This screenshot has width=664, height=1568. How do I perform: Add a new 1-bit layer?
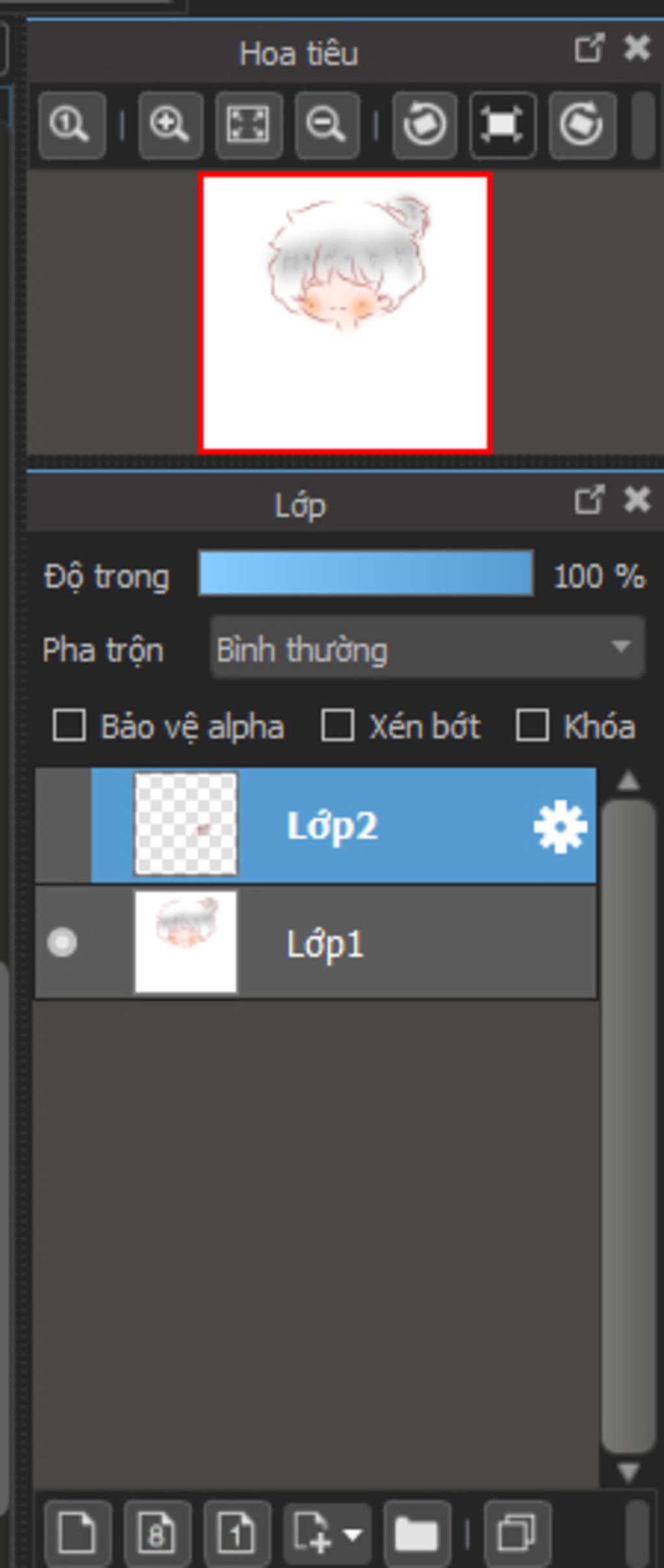[x=236, y=1534]
